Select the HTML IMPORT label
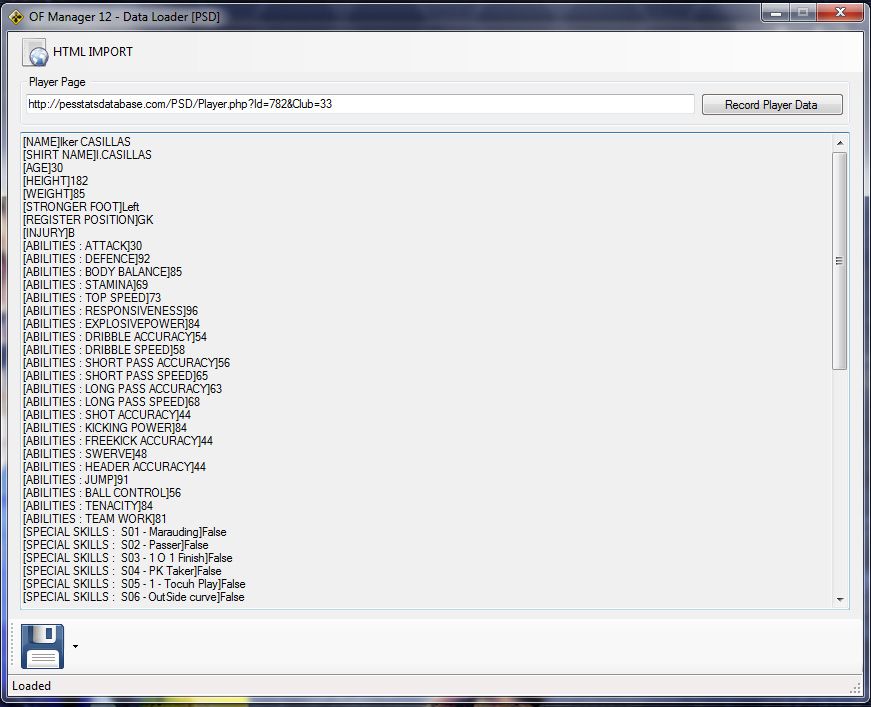The image size is (871, 707). click(93, 52)
